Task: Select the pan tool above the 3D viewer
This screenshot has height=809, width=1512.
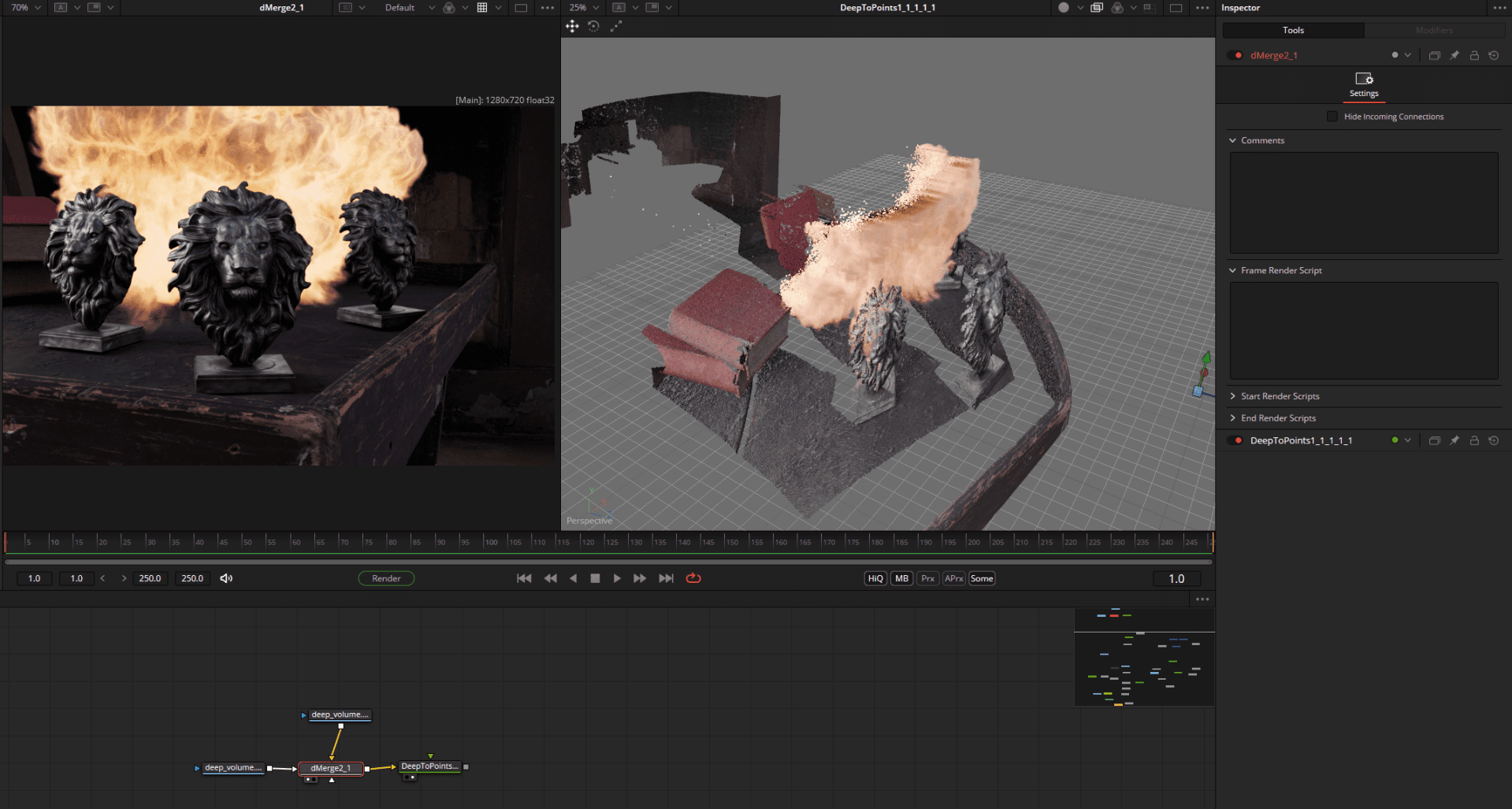Action: click(x=572, y=26)
